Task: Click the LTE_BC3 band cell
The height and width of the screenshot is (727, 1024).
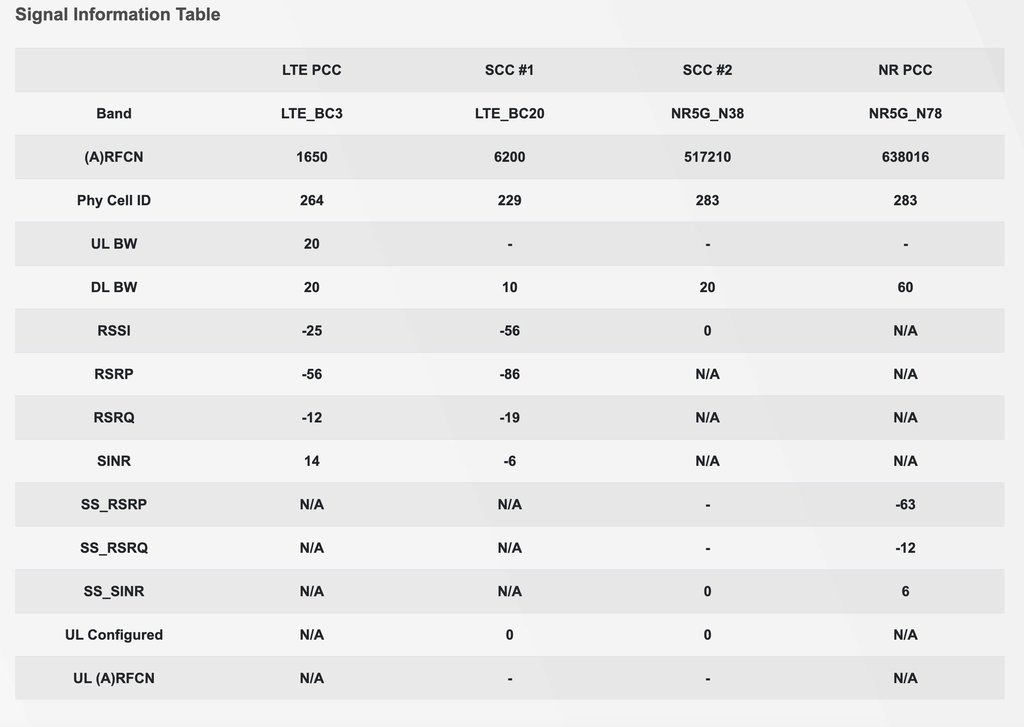Action: click(x=311, y=113)
